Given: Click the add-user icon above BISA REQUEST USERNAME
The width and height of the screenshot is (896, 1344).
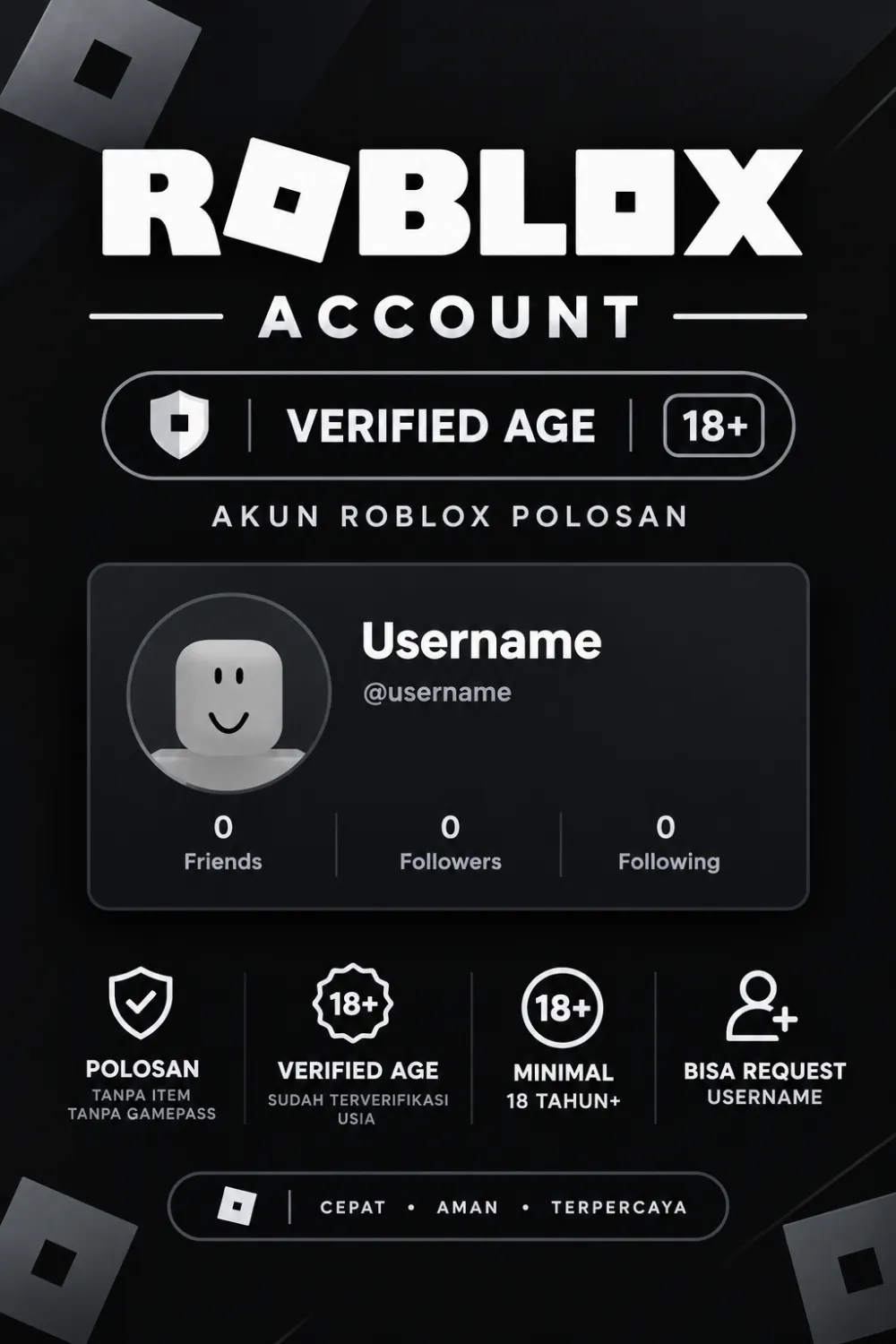Looking at the screenshot, I should pyautogui.click(x=762, y=1006).
